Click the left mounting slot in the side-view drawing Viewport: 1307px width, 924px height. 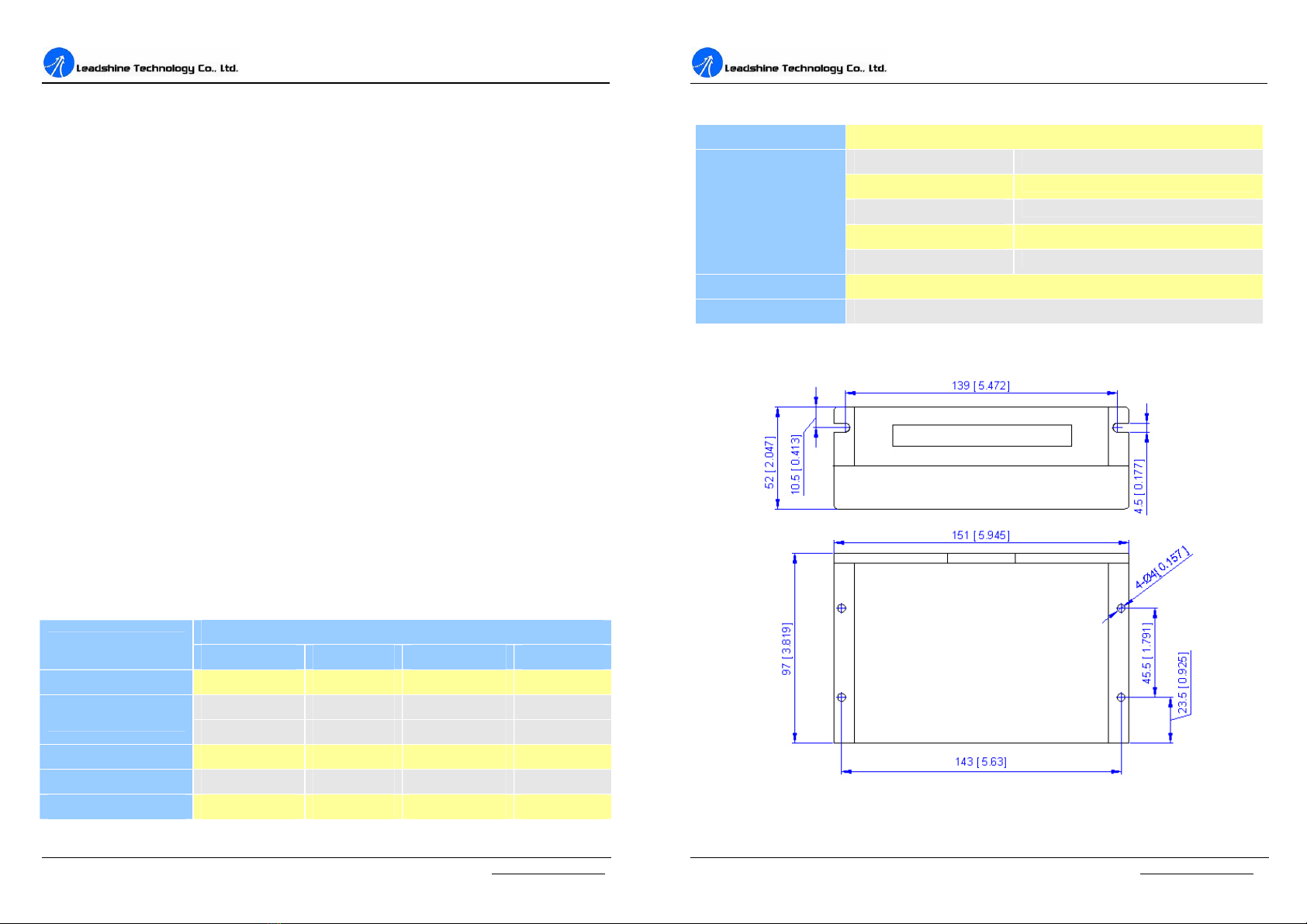[842, 427]
